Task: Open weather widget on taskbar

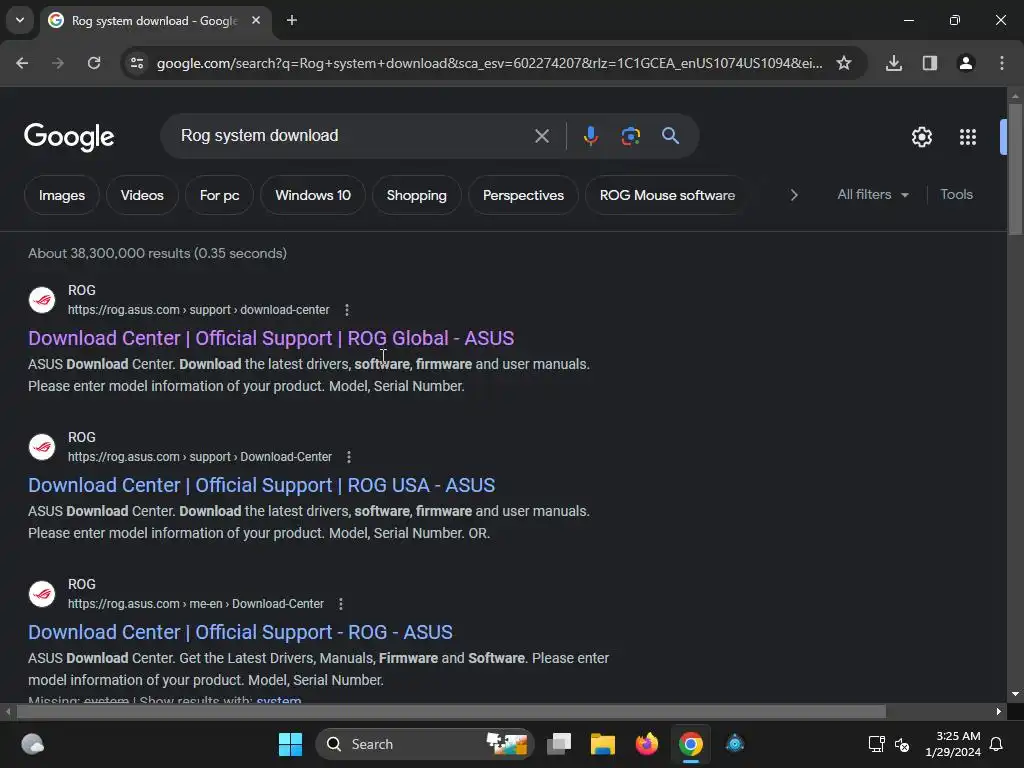Action: click(x=33, y=744)
